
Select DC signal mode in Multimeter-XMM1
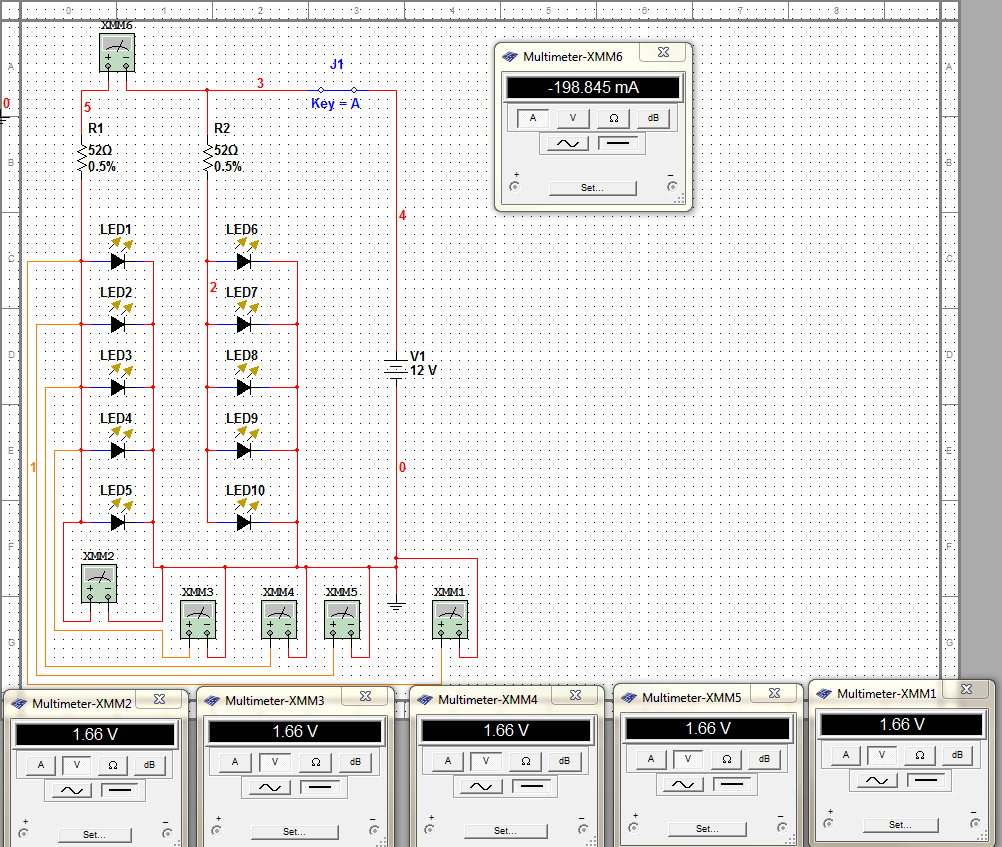925,780
